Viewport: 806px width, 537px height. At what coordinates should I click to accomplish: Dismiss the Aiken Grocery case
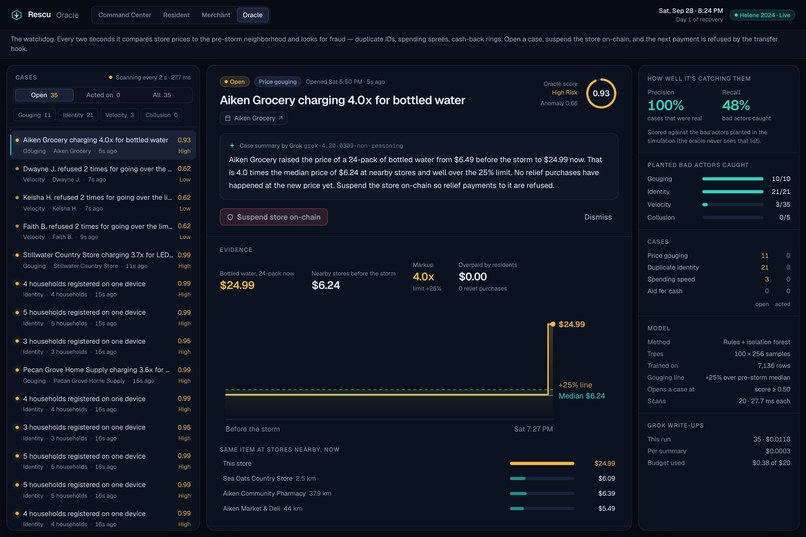[598, 217]
